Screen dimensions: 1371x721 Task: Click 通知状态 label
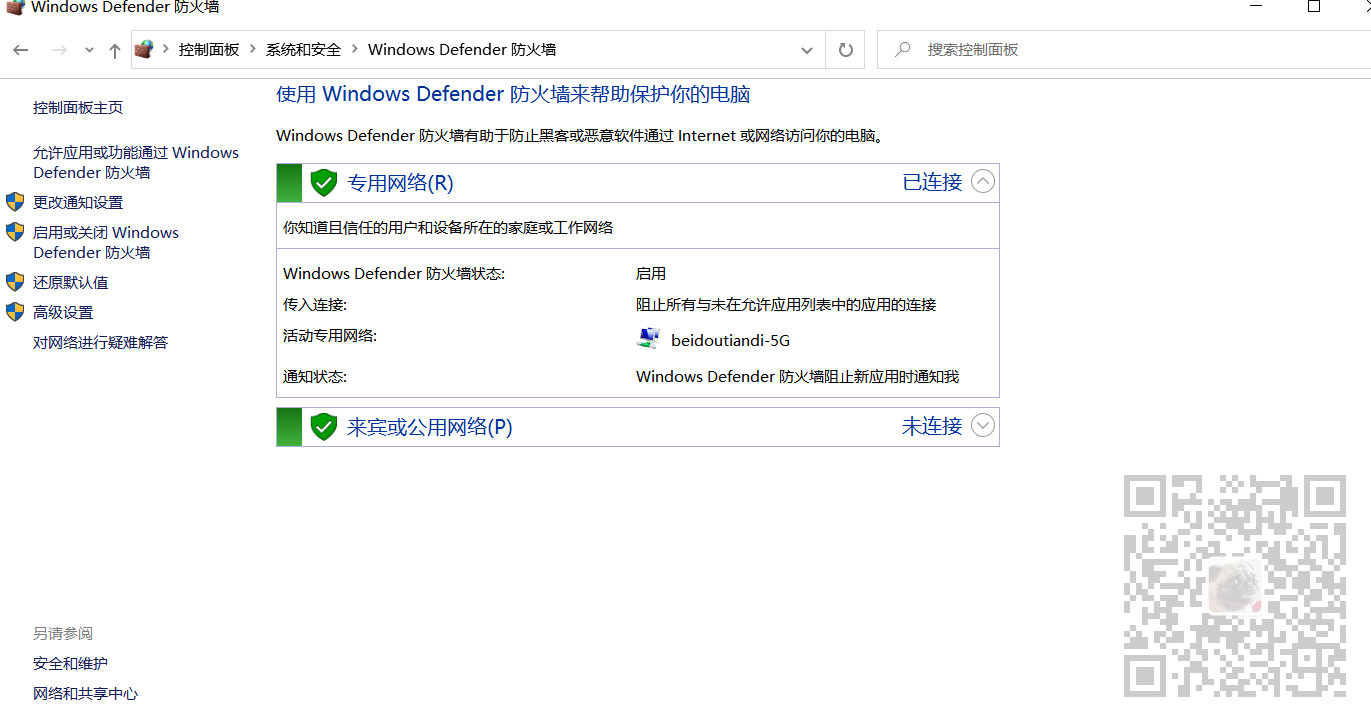(315, 376)
